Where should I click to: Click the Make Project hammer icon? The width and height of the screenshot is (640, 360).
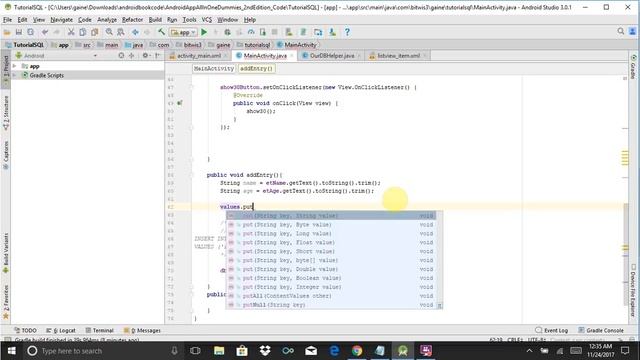[162, 32]
